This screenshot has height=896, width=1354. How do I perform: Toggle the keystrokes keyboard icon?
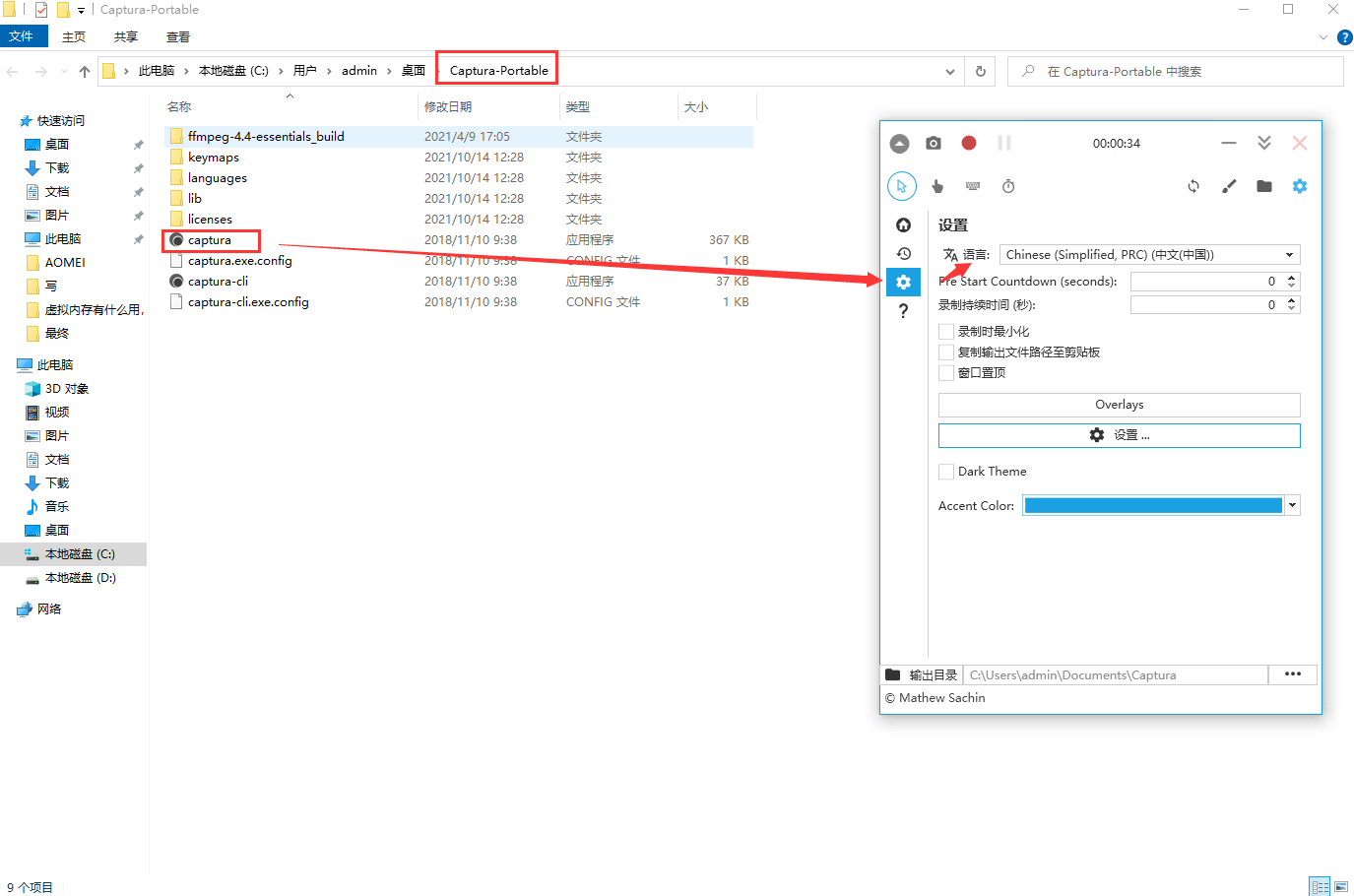[973, 186]
